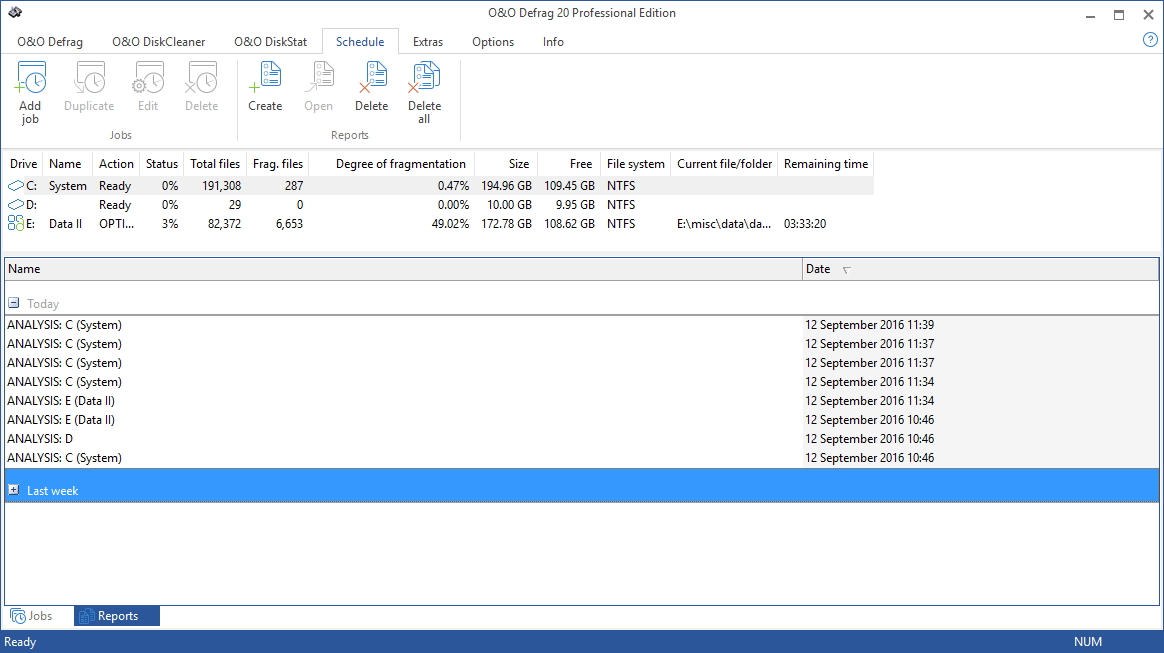Image resolution: width=1164 pixels, height=653 pixels.
Task: Select the C: drive icon
Action: coord(16,186)
